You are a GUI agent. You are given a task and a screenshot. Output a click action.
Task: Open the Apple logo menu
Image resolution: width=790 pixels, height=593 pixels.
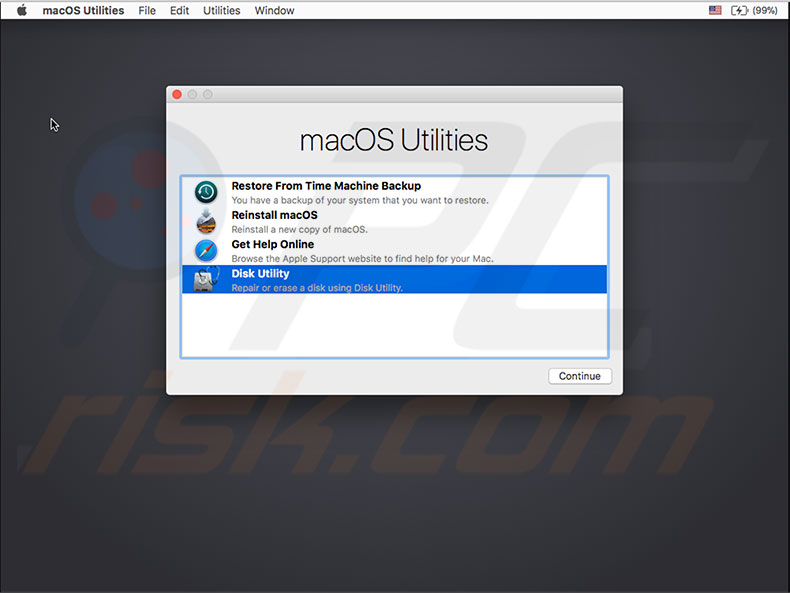pyautogui.click(x=22, y=10)
